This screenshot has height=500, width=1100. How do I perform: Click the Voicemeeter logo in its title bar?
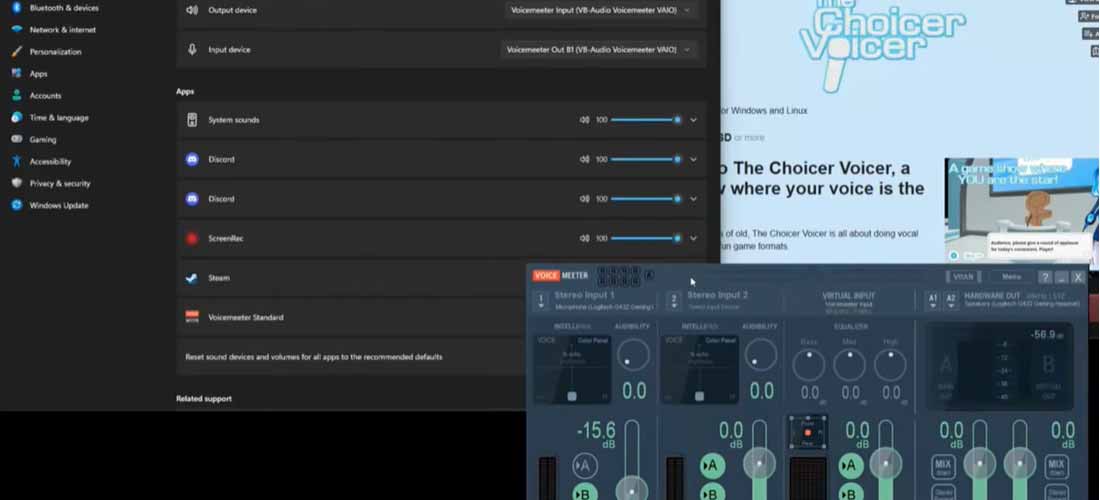pyautogui.click(x=561, y=276)
